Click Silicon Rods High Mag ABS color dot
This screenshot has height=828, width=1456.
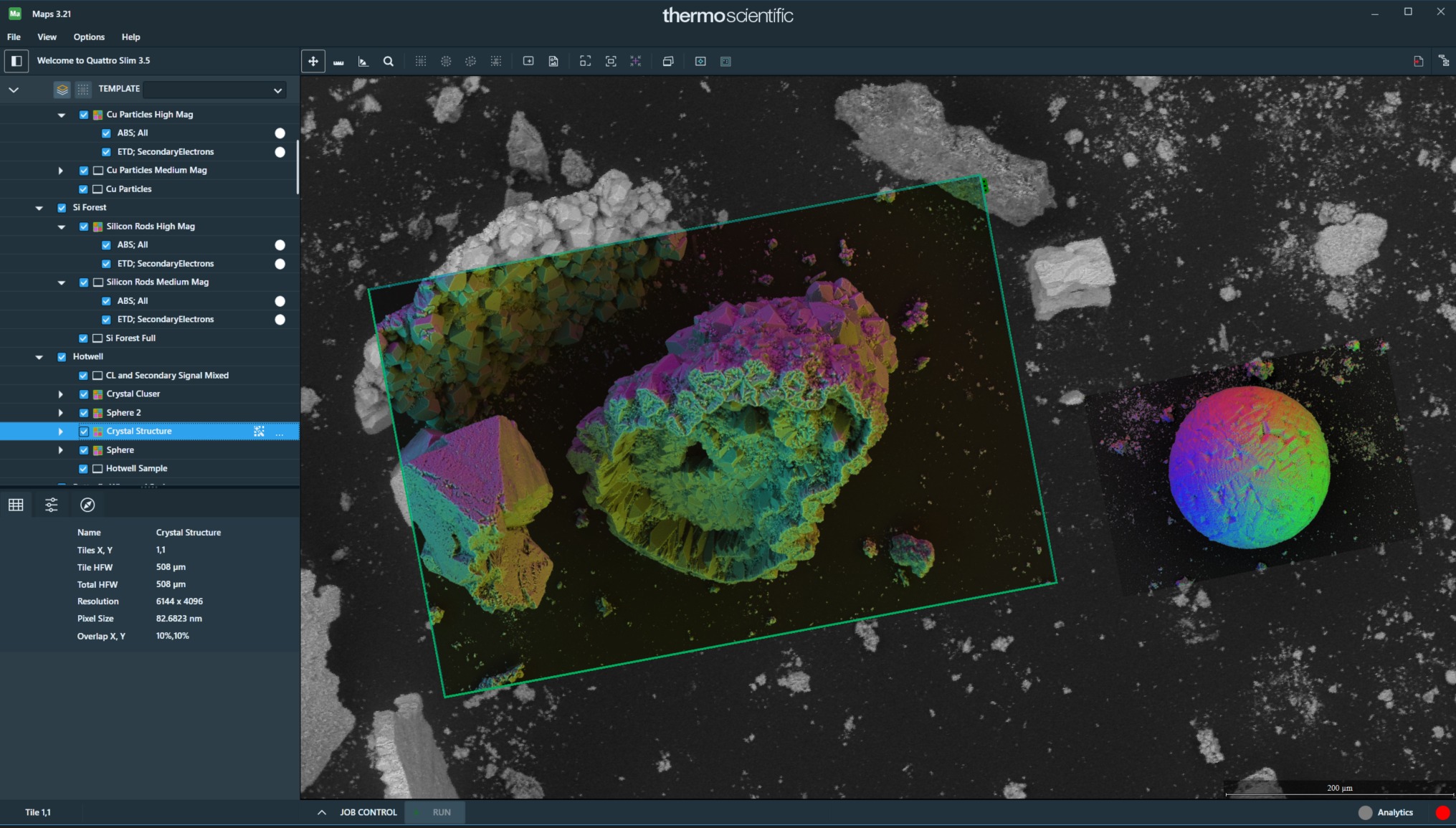coord(280,245)
